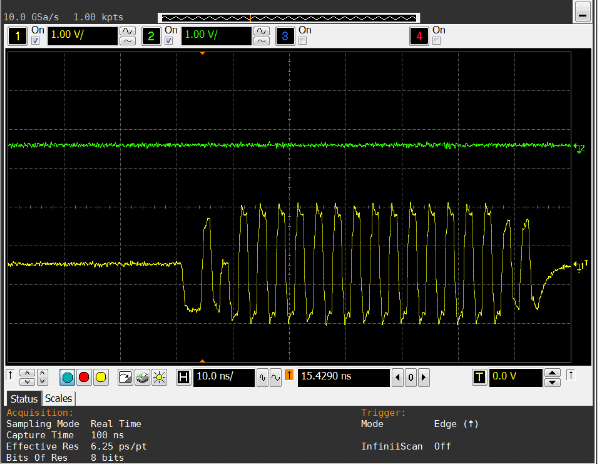Open horizontal setup H button
This screenshot has width=598, height=464.
pos(183,377)
